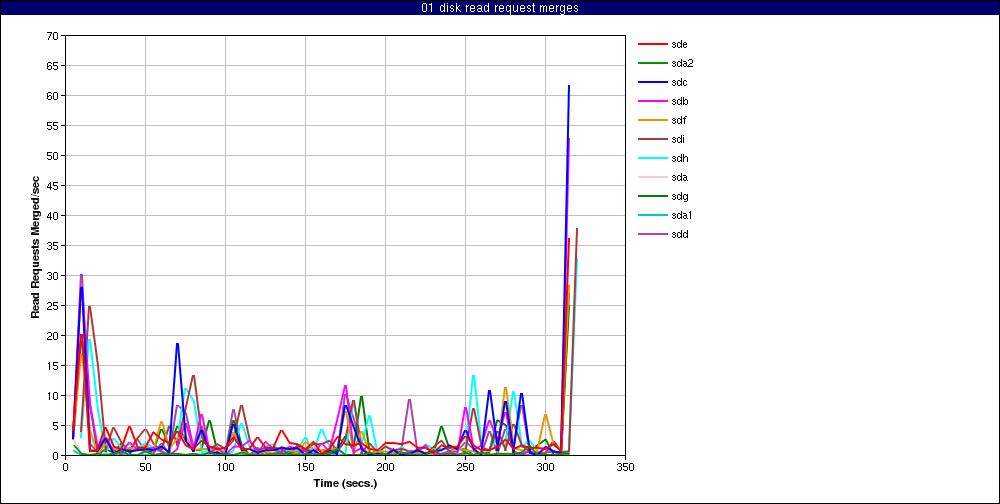Select the sdg legend label
Screen dimensions: 1000x504
679,196
